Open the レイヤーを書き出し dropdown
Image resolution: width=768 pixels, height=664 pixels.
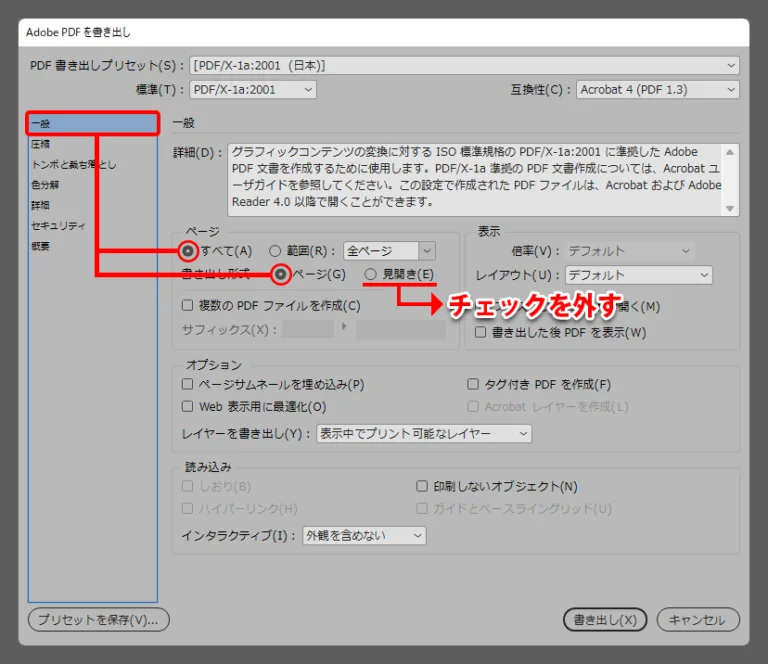click(423, 434)
